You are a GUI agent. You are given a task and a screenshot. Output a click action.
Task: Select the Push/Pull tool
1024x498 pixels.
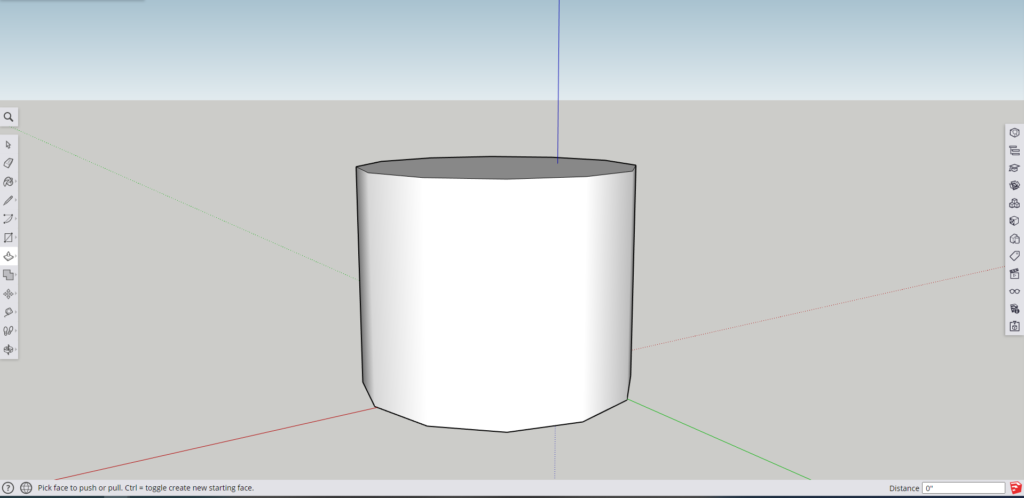(x=8, y=257)
